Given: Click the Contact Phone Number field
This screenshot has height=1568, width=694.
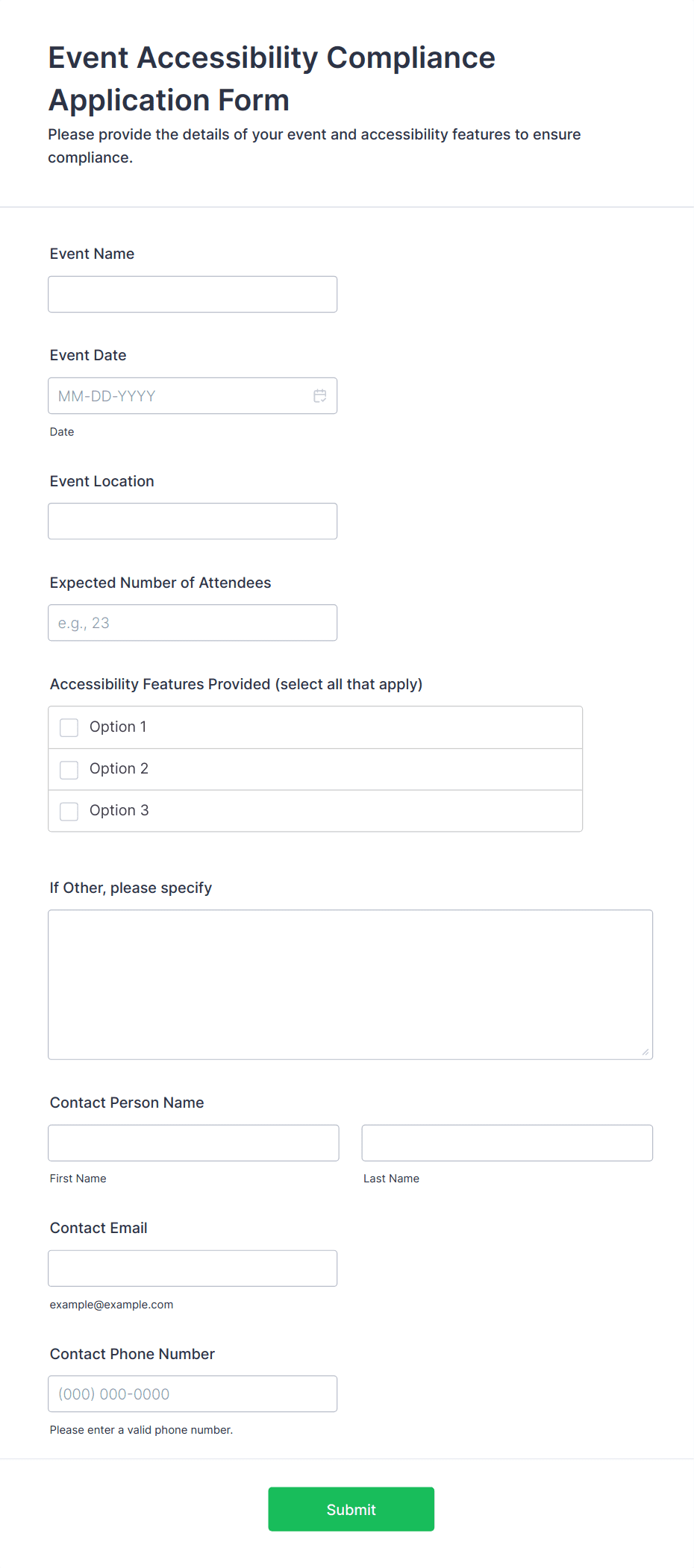Looking at the screenshot, I should (193, 1393).
